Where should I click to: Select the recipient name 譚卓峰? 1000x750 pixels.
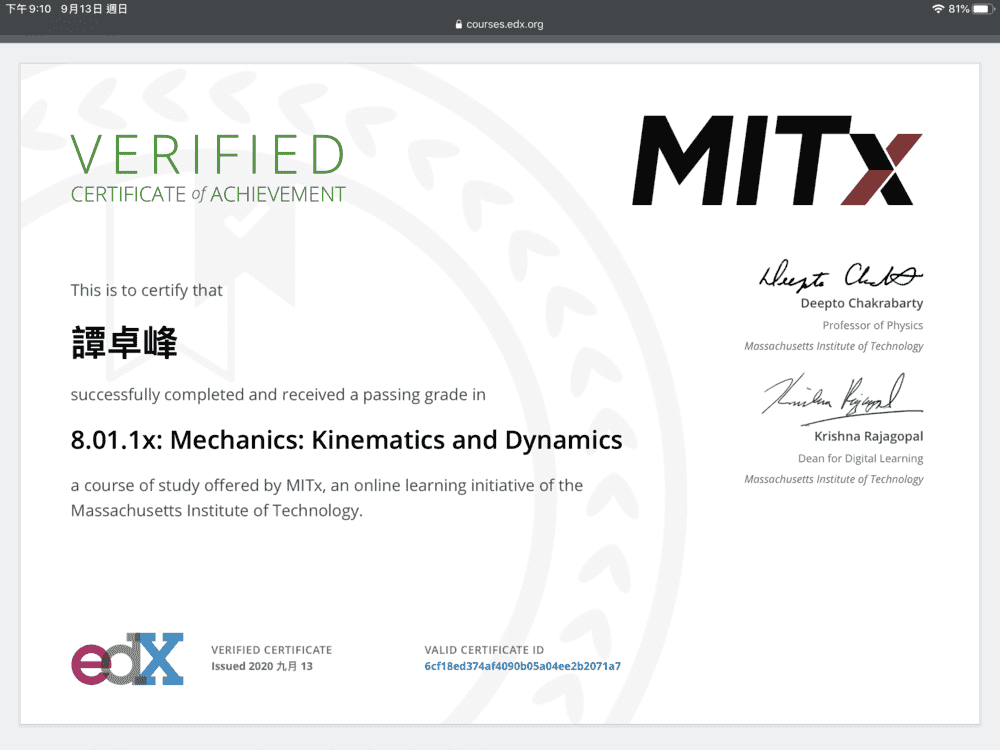(124, 343)
